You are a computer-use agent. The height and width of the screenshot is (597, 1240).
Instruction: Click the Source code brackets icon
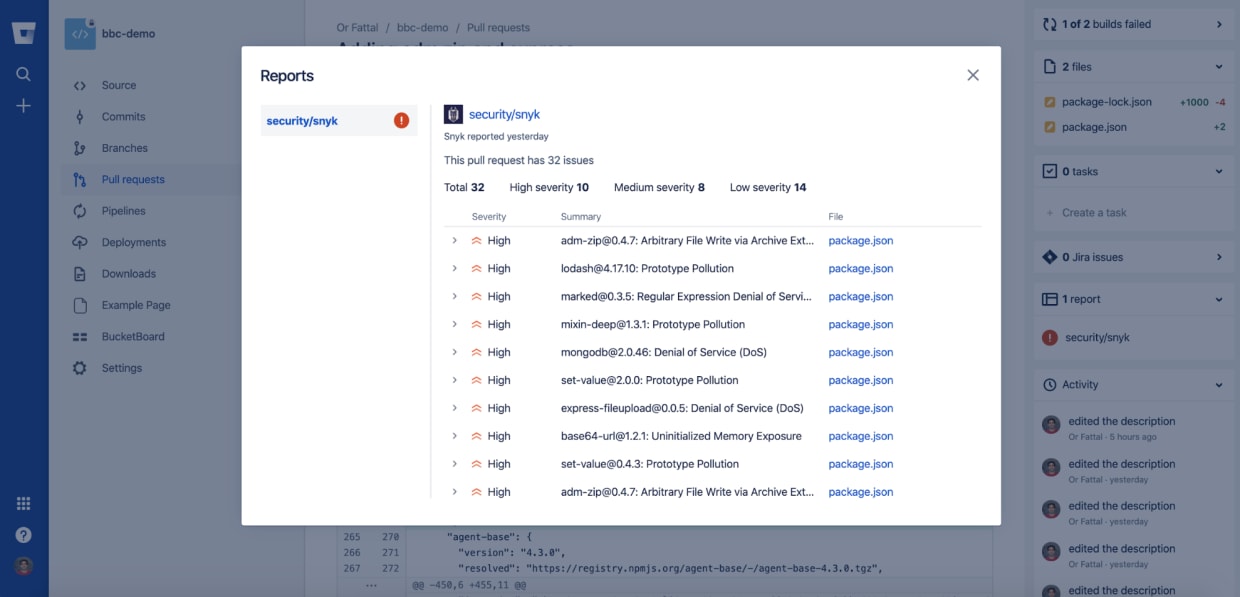pyautogui.click(x=80, y=86)
